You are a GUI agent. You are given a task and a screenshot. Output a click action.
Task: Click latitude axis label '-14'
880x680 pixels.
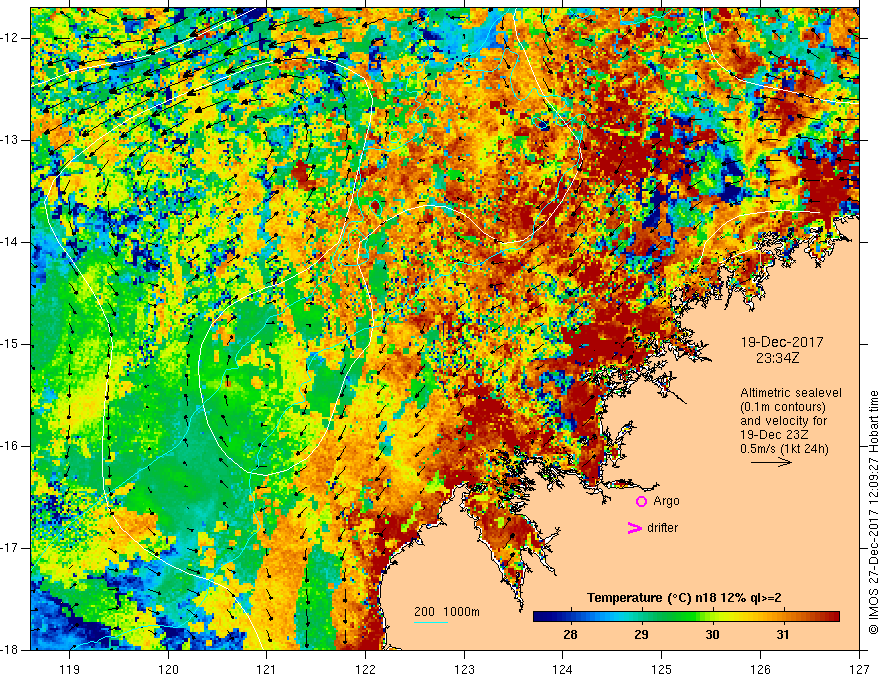[x=11, y=242]
